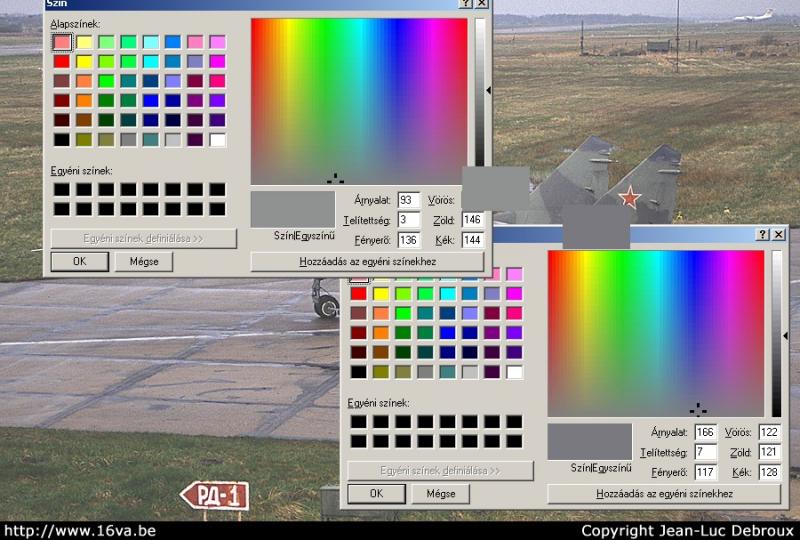This screenshot has height=540, width=800.
Task: Click the Vörös field showing 122
Action: pos(768,432)
